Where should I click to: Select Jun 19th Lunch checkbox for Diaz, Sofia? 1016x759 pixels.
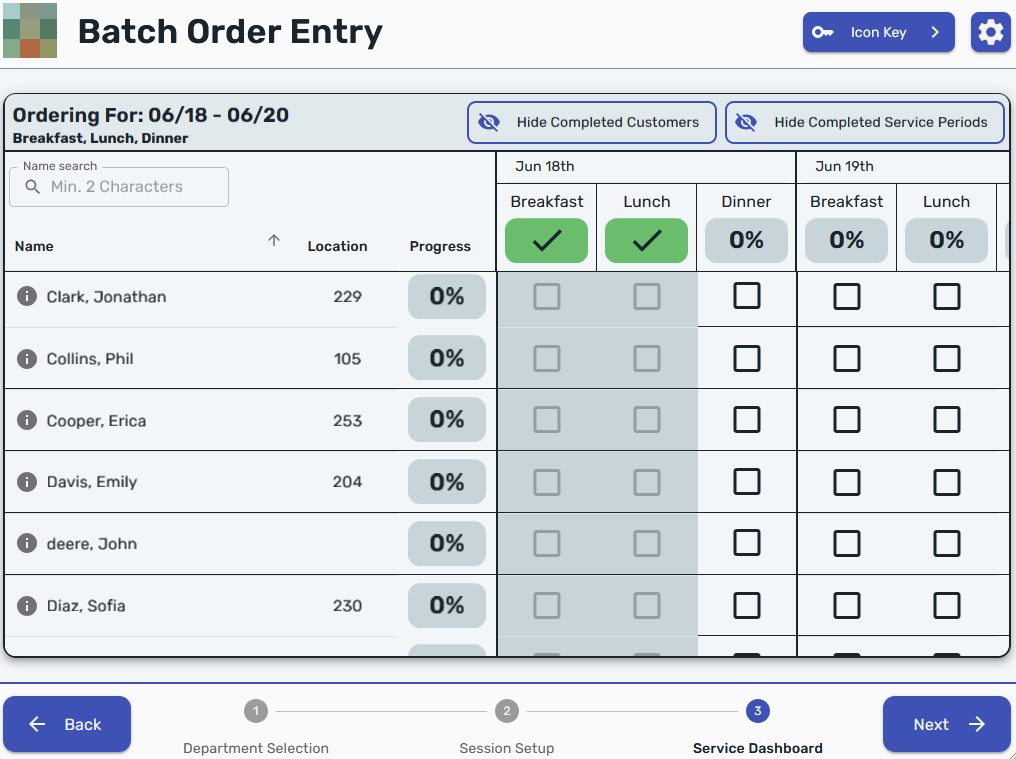[946, 605]
